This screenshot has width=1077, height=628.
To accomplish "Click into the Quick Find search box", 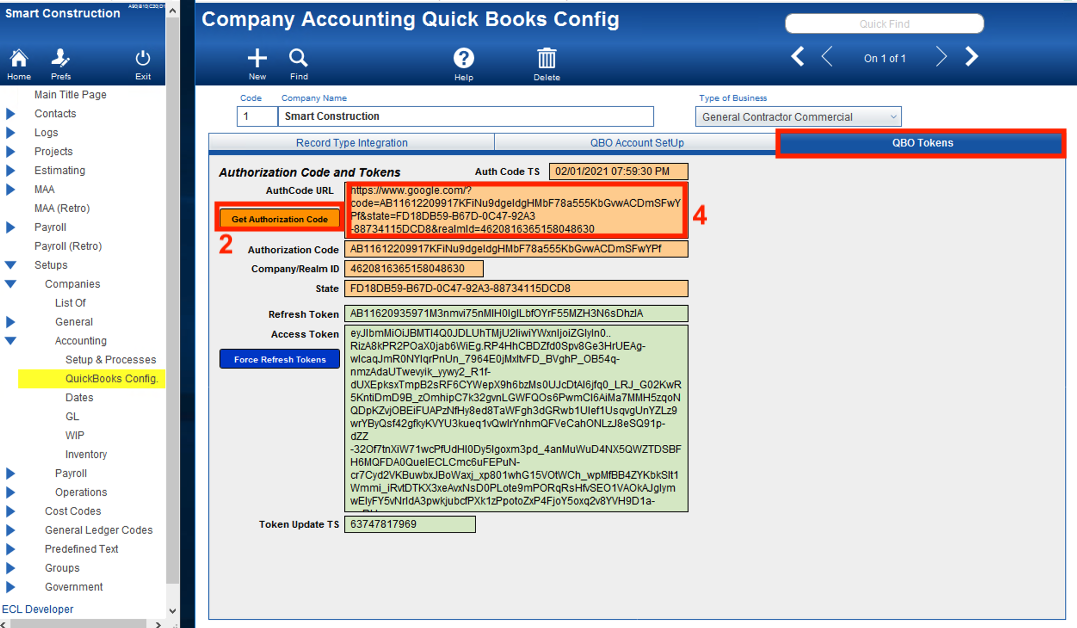I will [884, 24].
